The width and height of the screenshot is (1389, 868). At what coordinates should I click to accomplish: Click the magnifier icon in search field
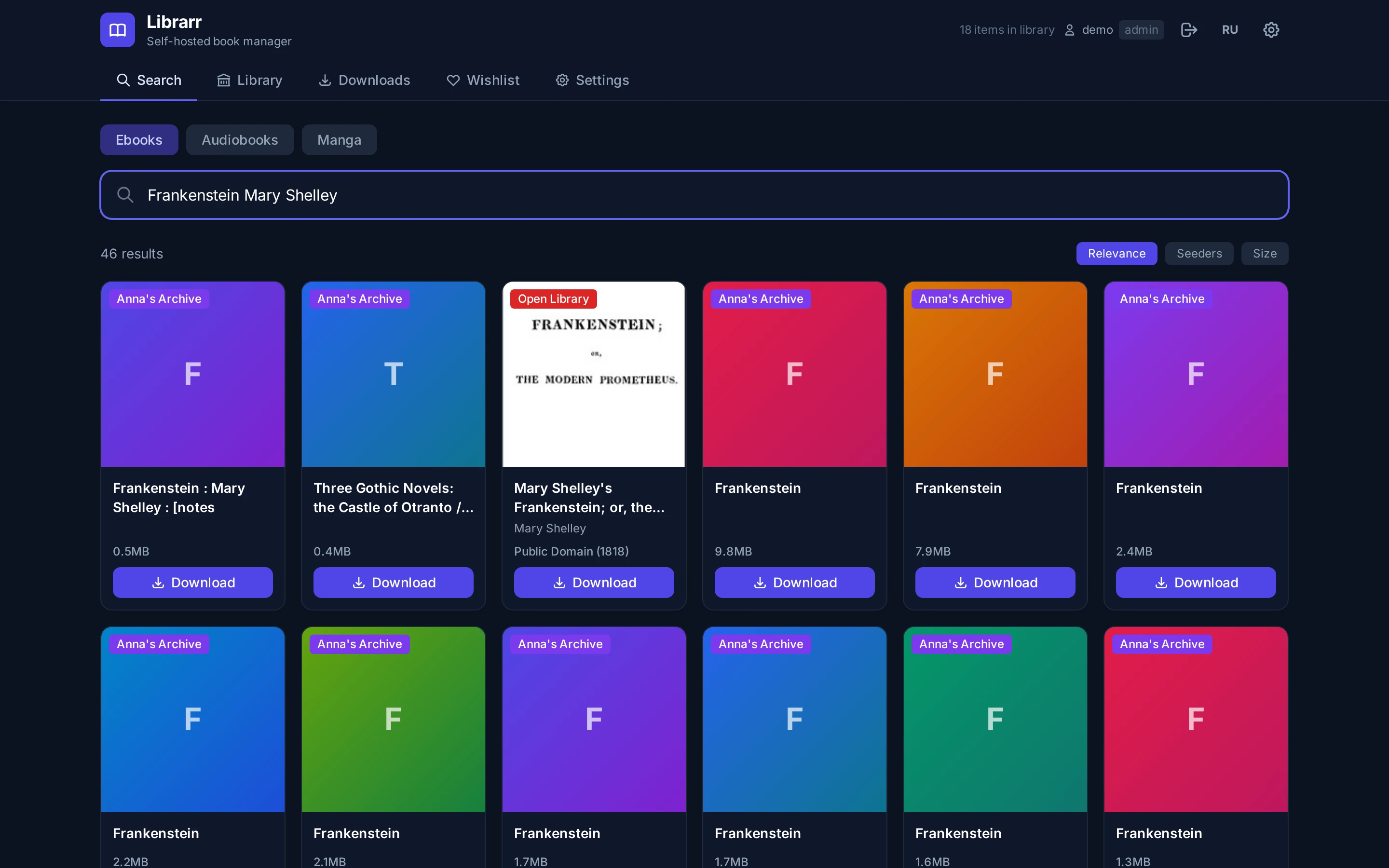point(125,195)
